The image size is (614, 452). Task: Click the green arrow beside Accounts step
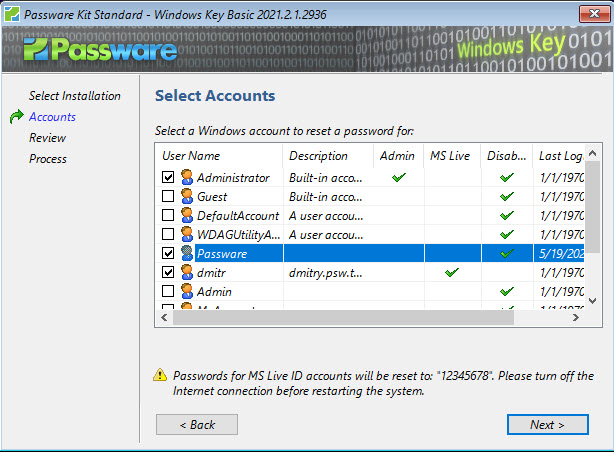coord(16,116)
